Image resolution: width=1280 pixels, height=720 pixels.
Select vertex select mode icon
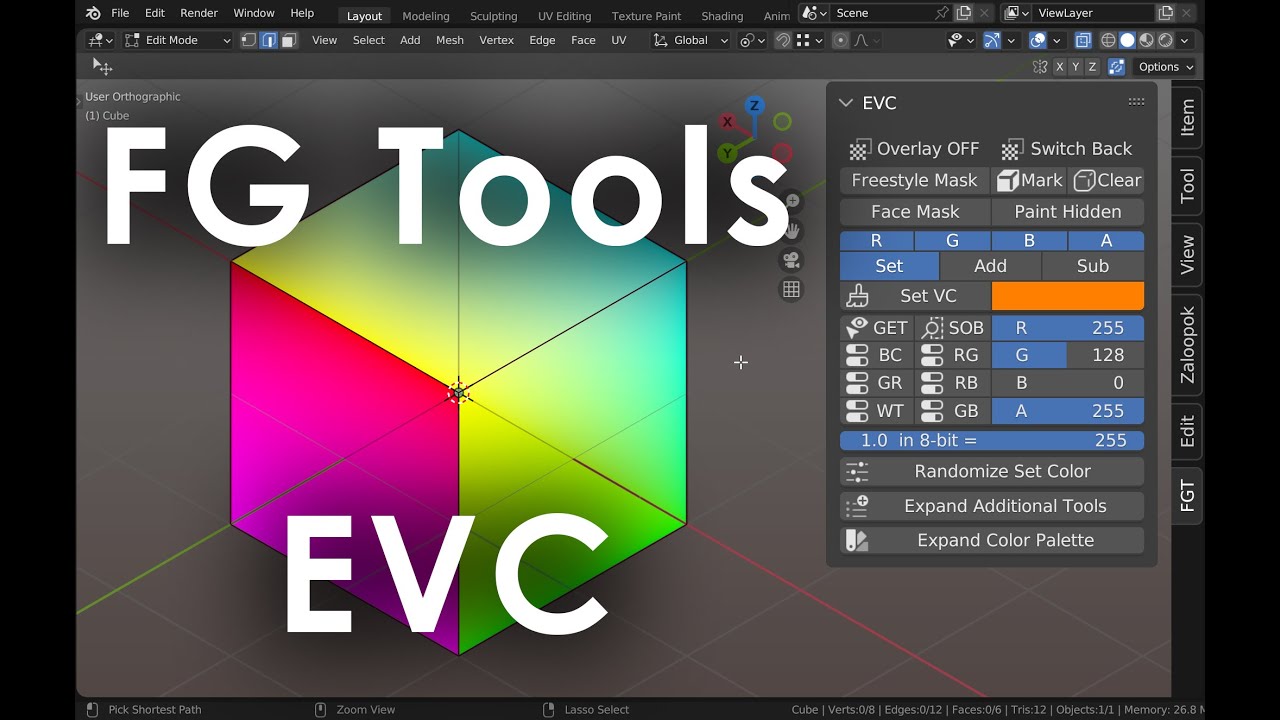(249, 40)
